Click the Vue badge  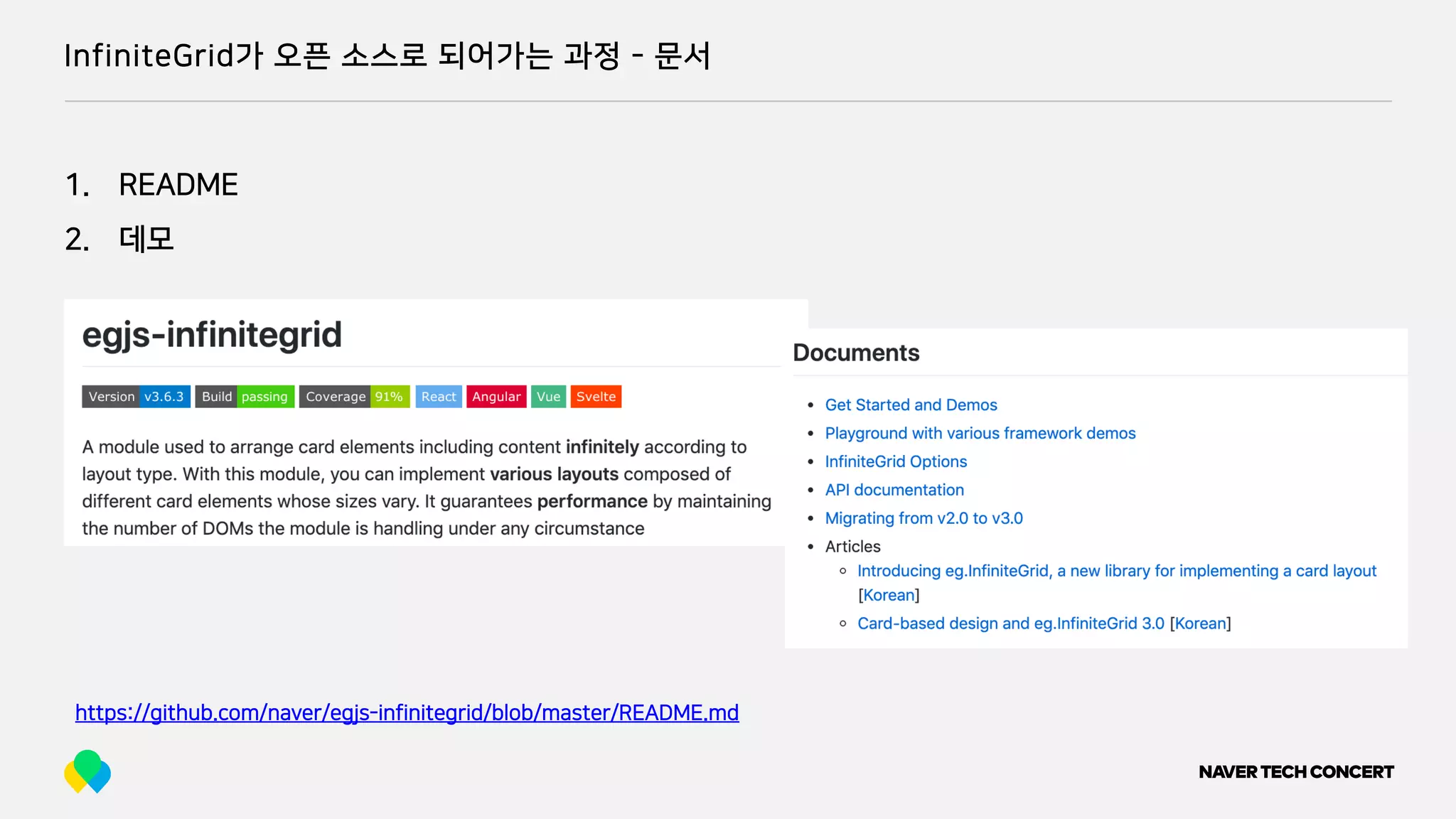548,397
